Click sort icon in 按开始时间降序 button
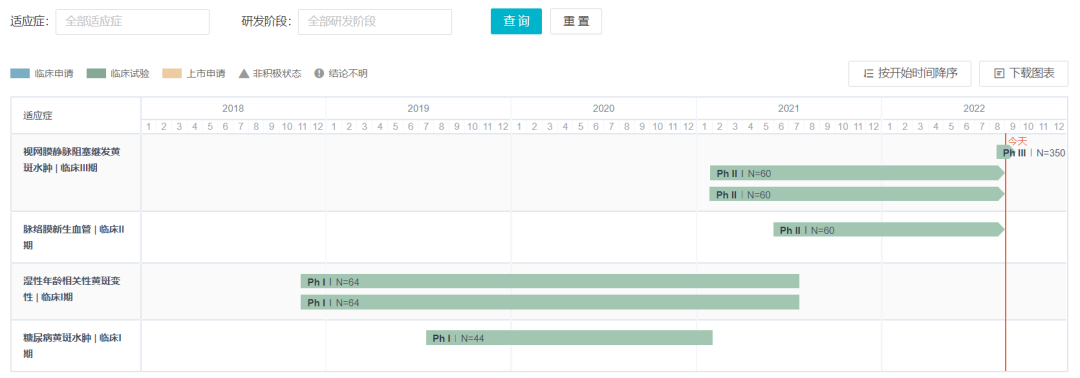Screen dimensions: 1080x378 [x=869, y=74]
